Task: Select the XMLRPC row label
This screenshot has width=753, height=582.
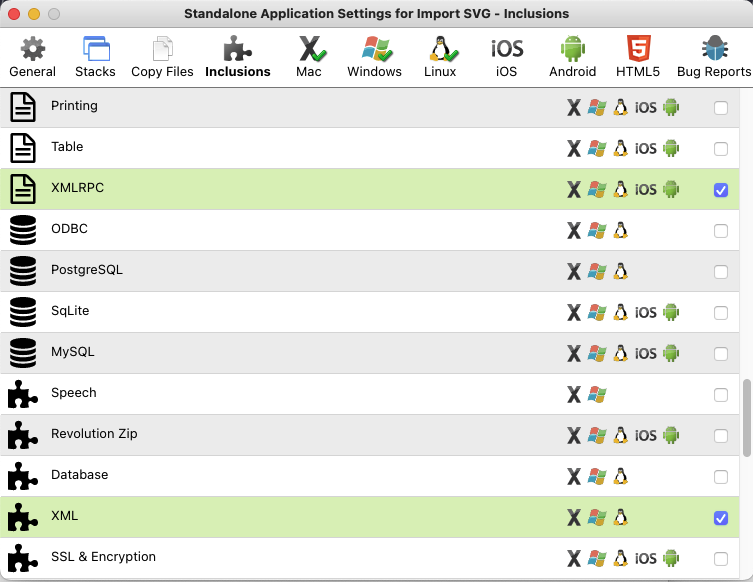Action: [77, 188]
